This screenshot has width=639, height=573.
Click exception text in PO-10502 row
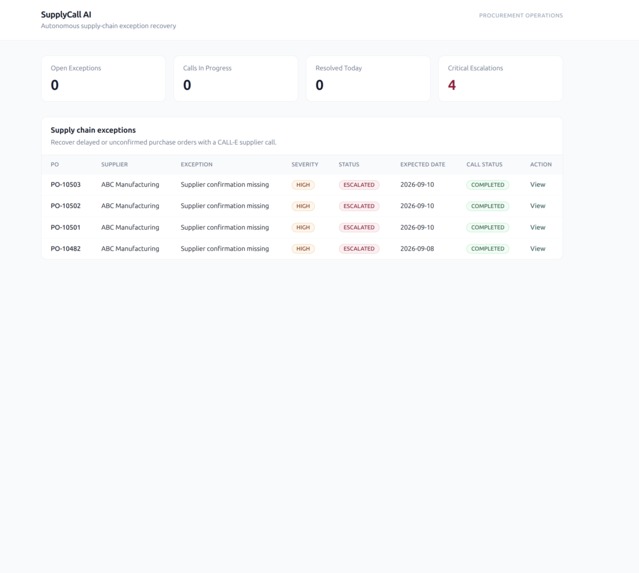click(x=225, y=206)
